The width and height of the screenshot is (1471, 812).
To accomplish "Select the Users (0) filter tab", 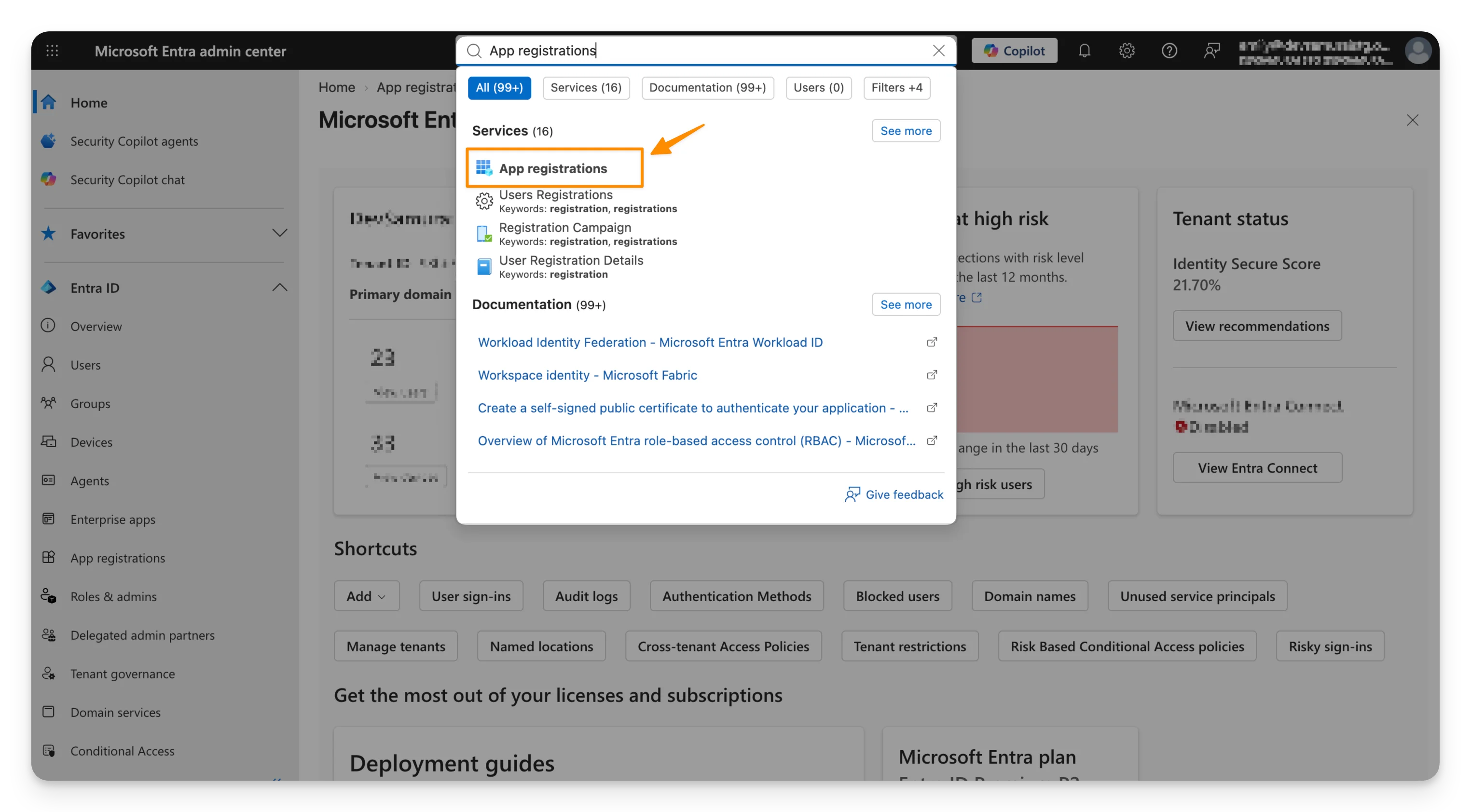I will click(x=818, y=87).
